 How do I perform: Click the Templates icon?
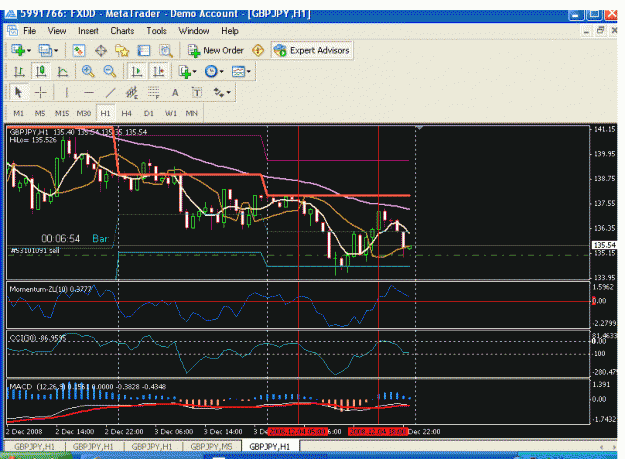[x=238, y=72]
